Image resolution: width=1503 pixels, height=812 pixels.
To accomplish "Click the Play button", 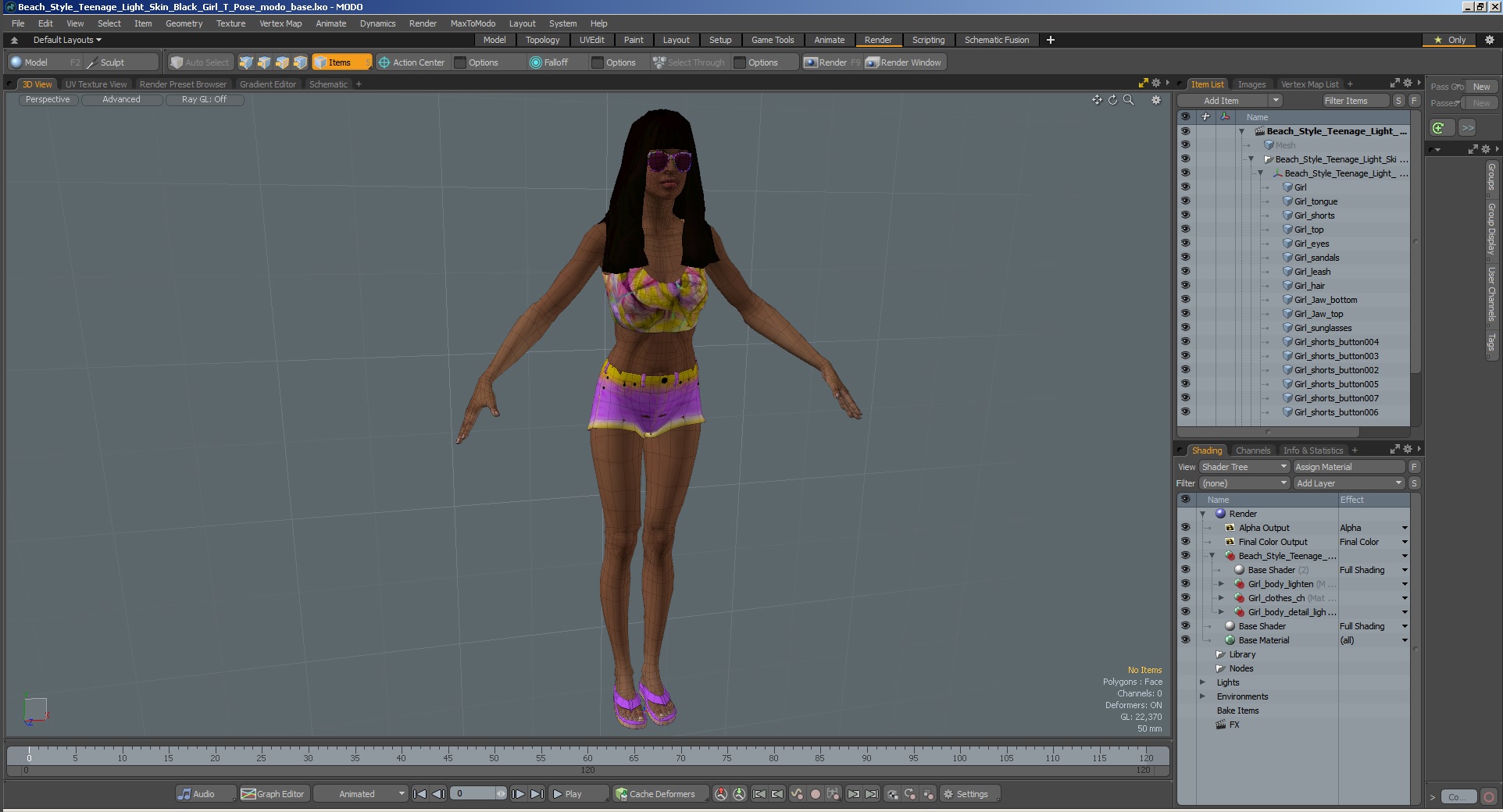I will tap(578, 794).
